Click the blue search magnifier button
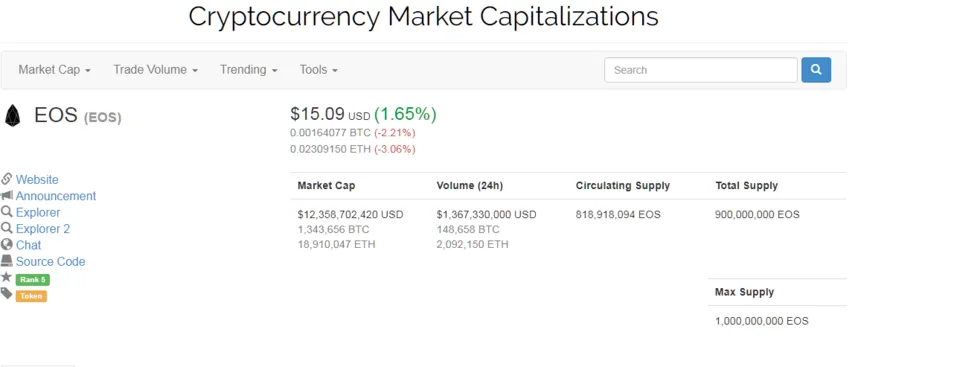The height and width of the screenshot is (367, 960). click(x=816, y=70)
